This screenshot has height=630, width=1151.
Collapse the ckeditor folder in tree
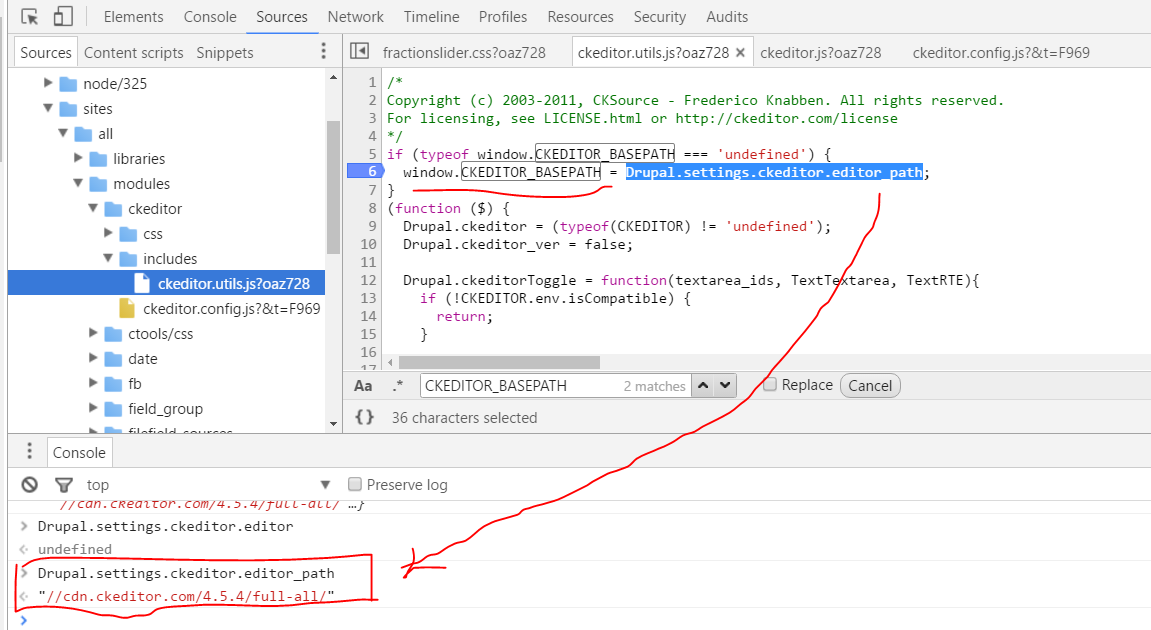95,209
